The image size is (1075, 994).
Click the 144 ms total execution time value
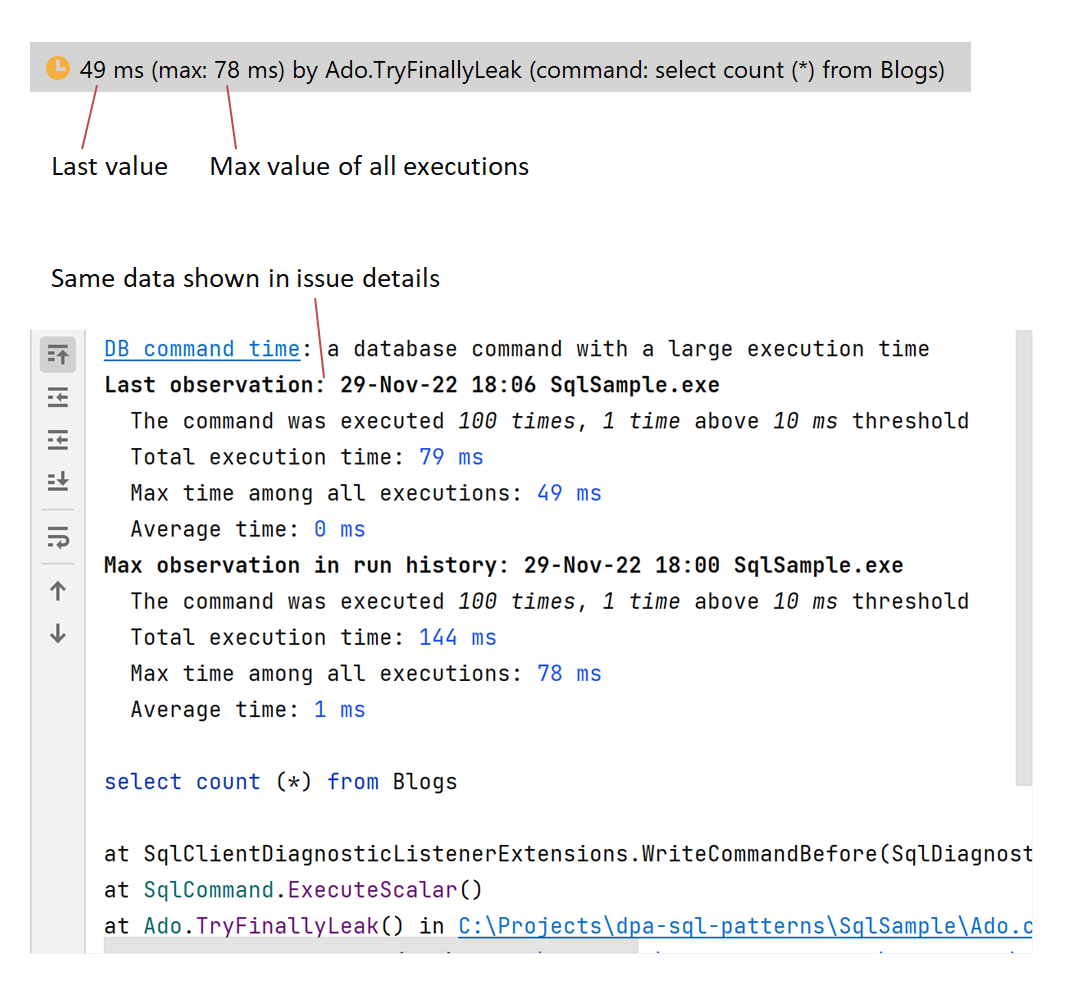point(457,637)
